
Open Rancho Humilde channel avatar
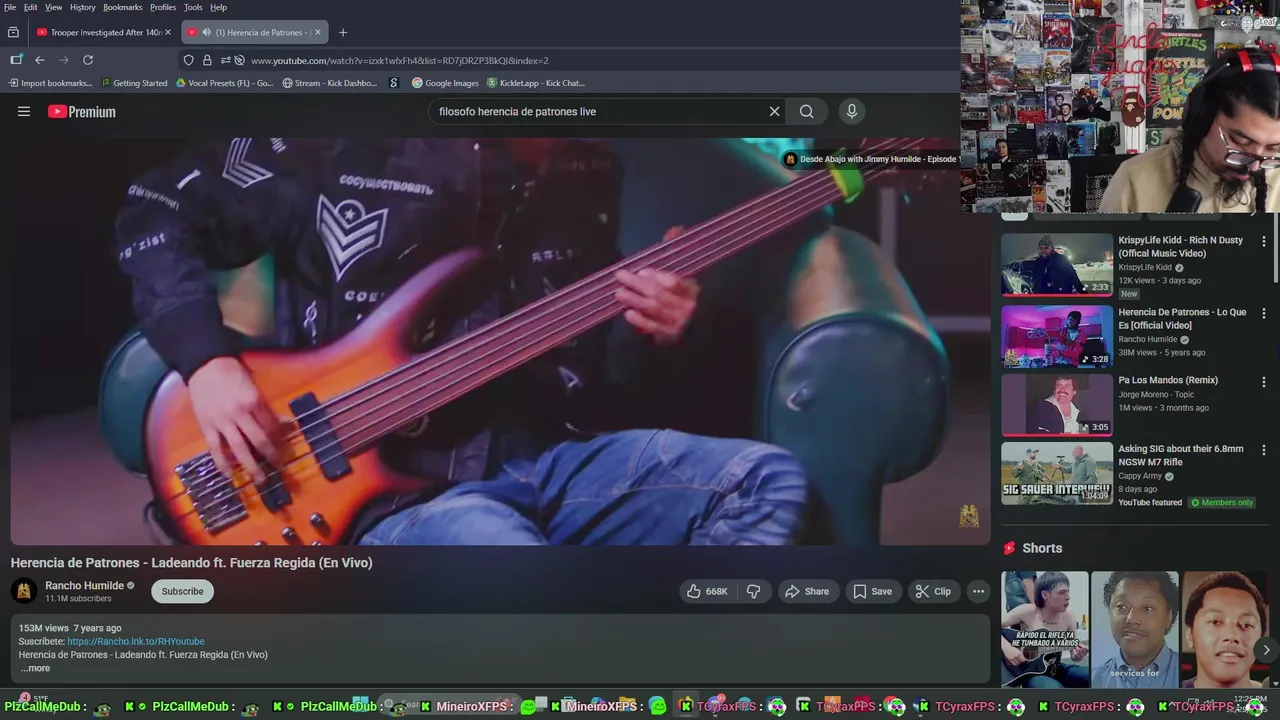pyautogui.click(x=24, y=591)
